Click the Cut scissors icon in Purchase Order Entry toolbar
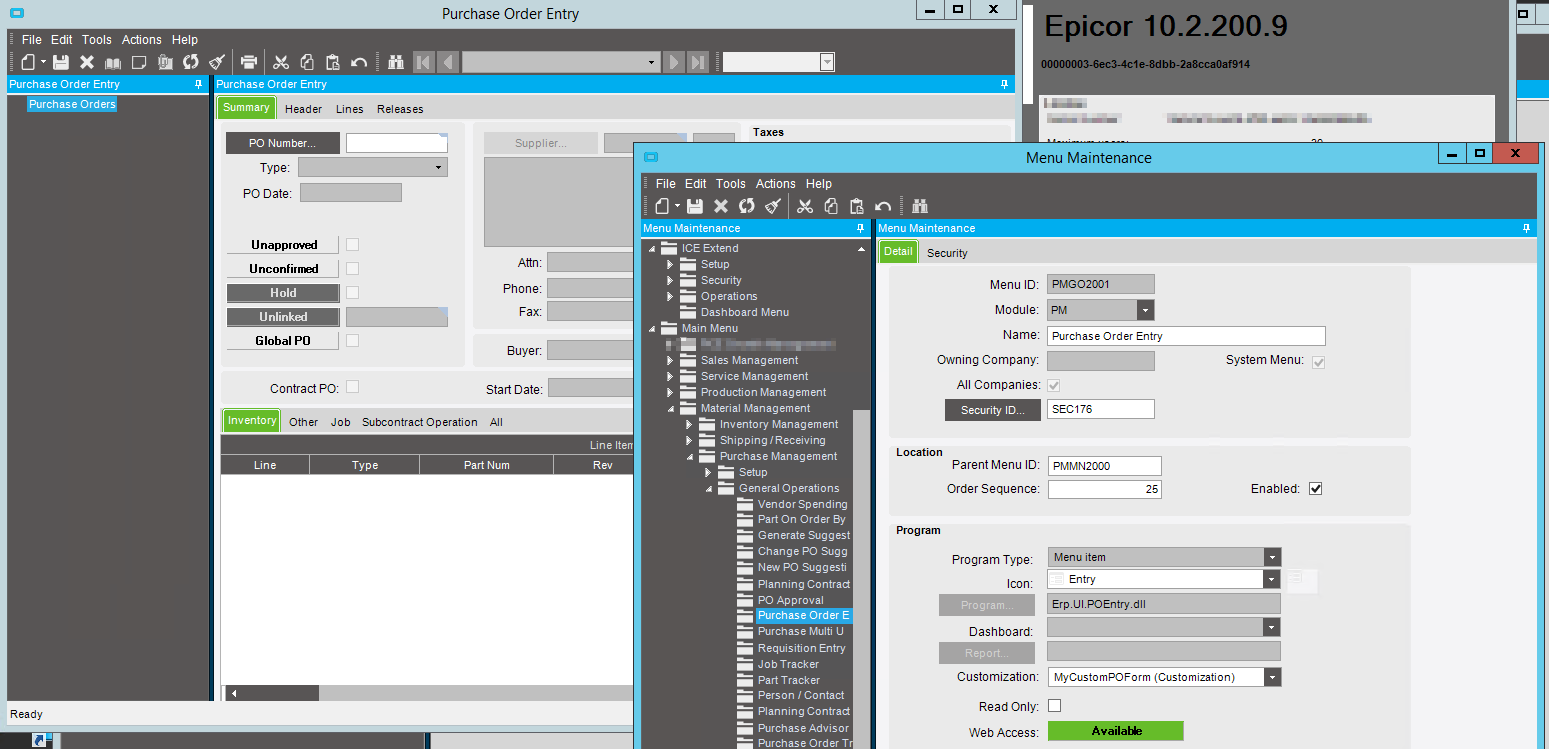 pyautogui.click(x=281, y=62)
